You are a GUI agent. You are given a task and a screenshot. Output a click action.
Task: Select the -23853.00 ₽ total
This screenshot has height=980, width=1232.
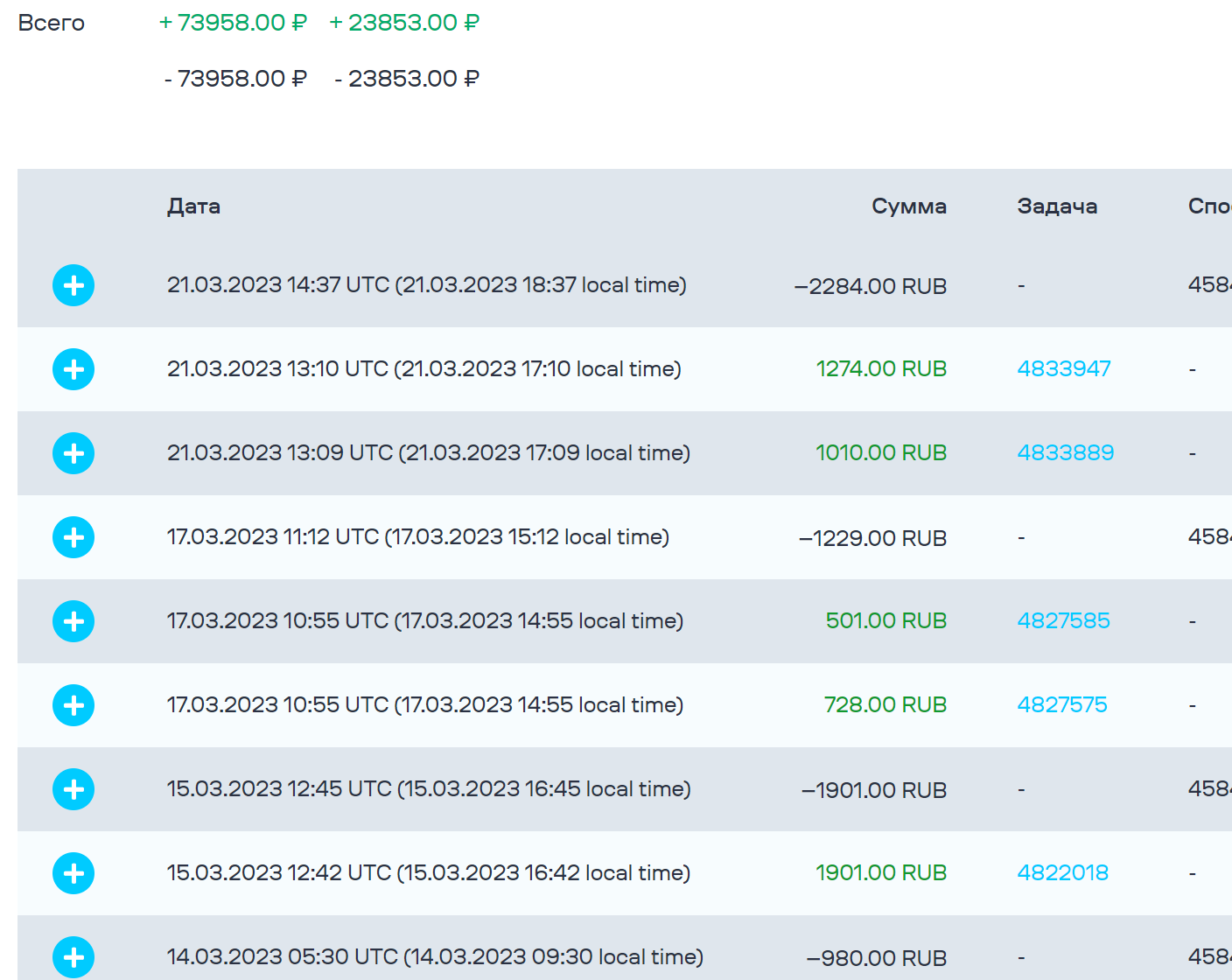407,79
